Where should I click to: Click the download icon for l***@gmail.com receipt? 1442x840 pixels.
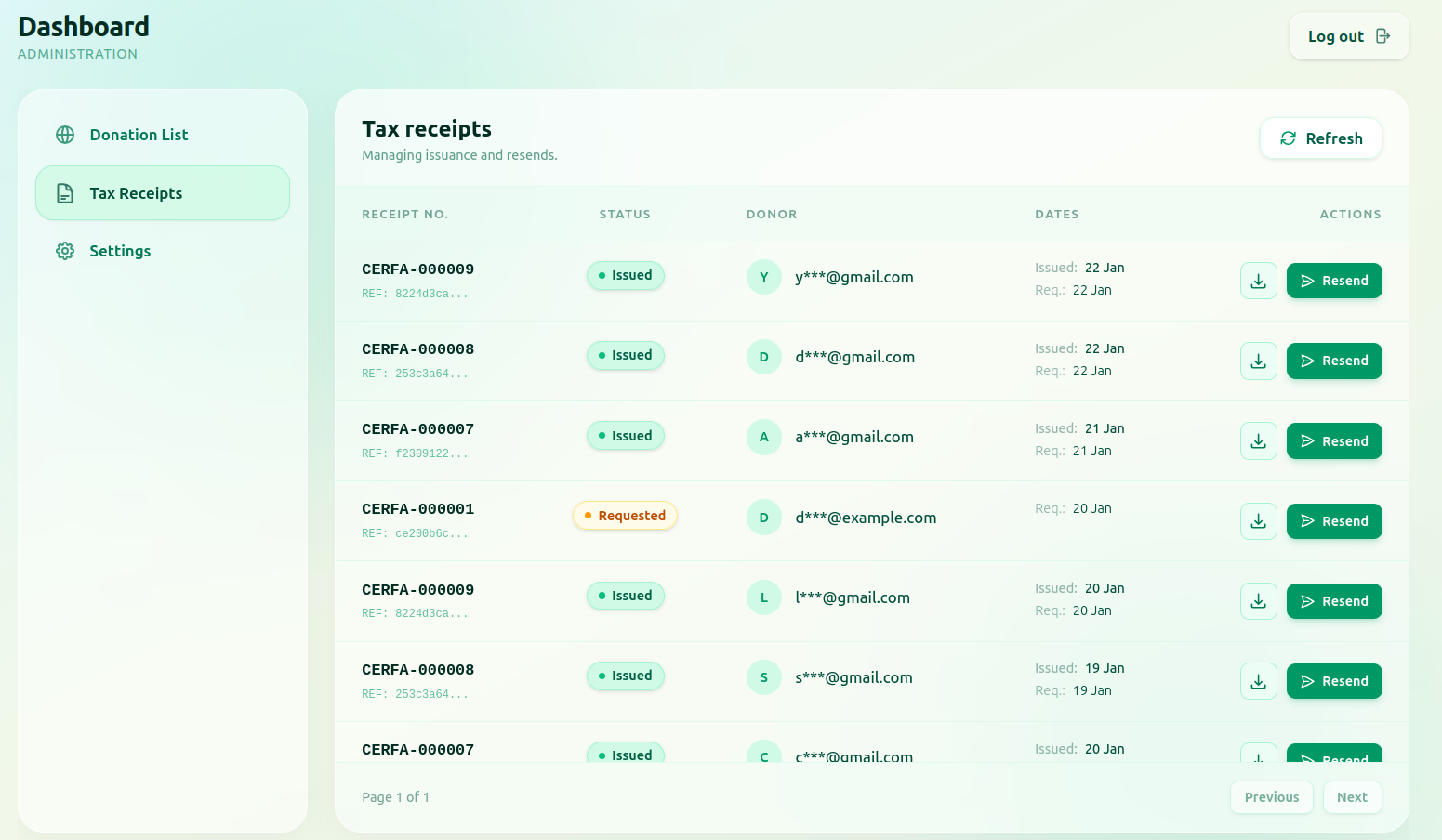tap(1258, 601)
